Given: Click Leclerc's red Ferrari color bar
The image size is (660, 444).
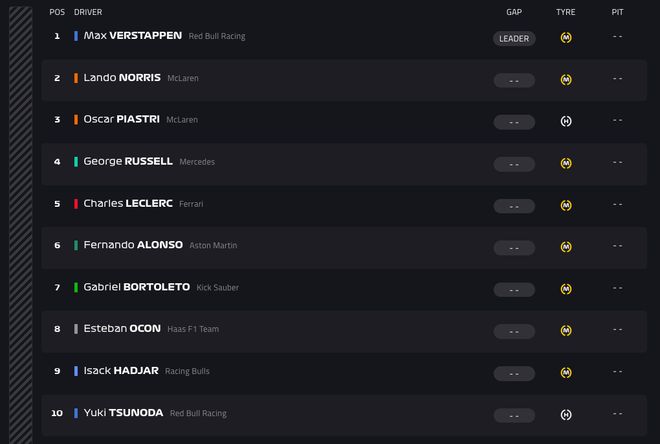Looking at the screenshot, I should [76, 204].
